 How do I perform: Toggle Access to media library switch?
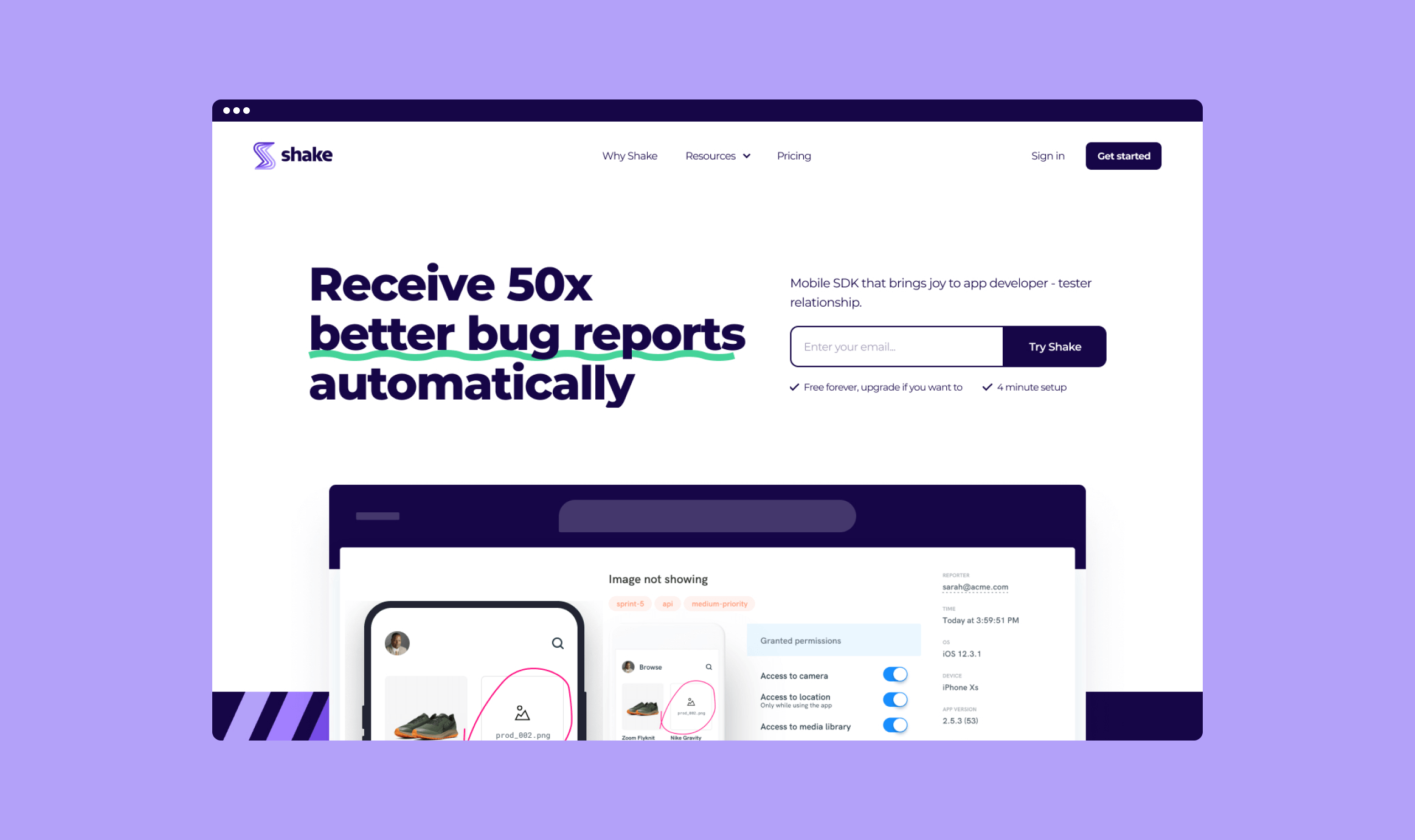tap(895, 725)
